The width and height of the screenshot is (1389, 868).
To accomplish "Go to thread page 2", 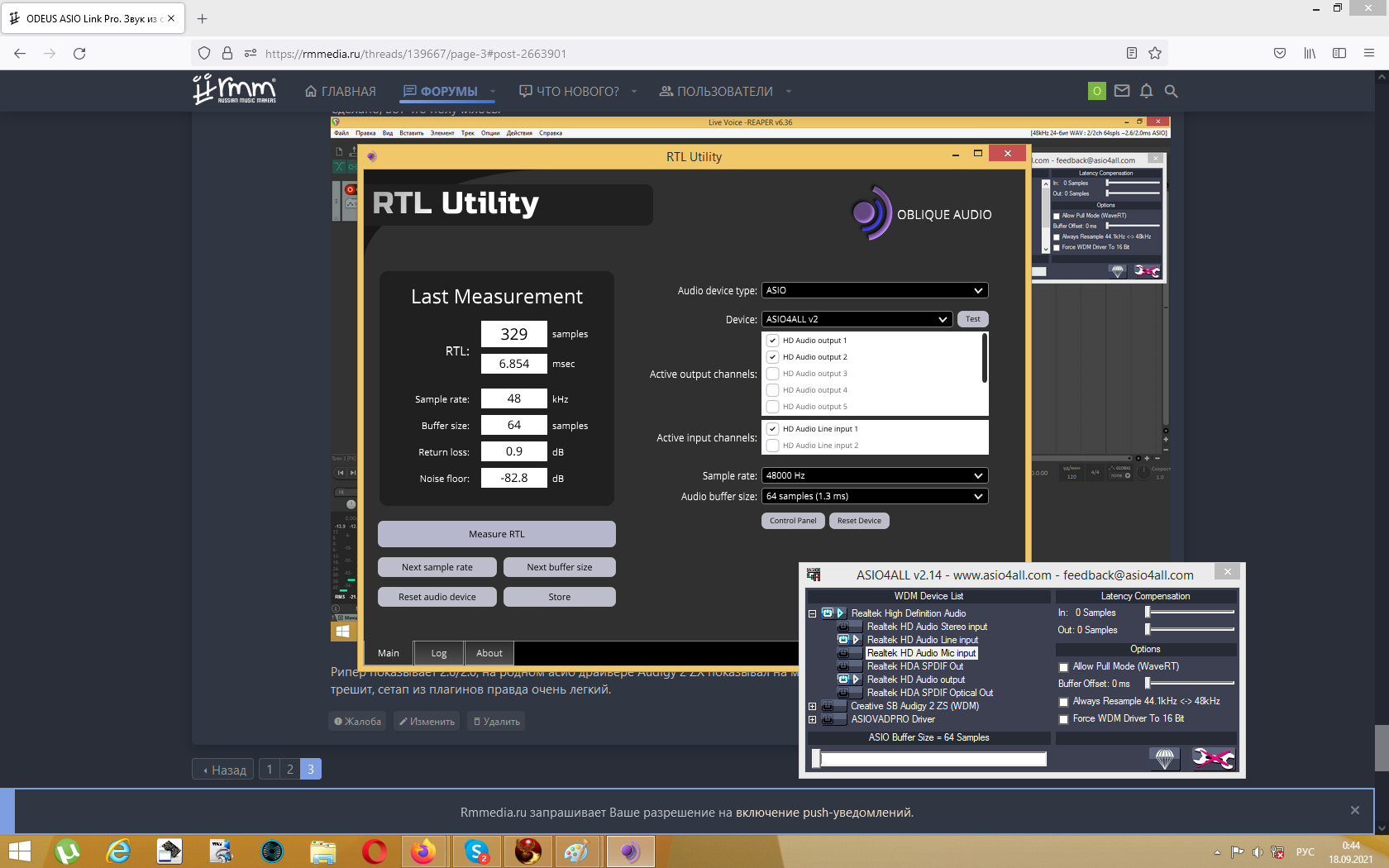I will pos(290,770).
